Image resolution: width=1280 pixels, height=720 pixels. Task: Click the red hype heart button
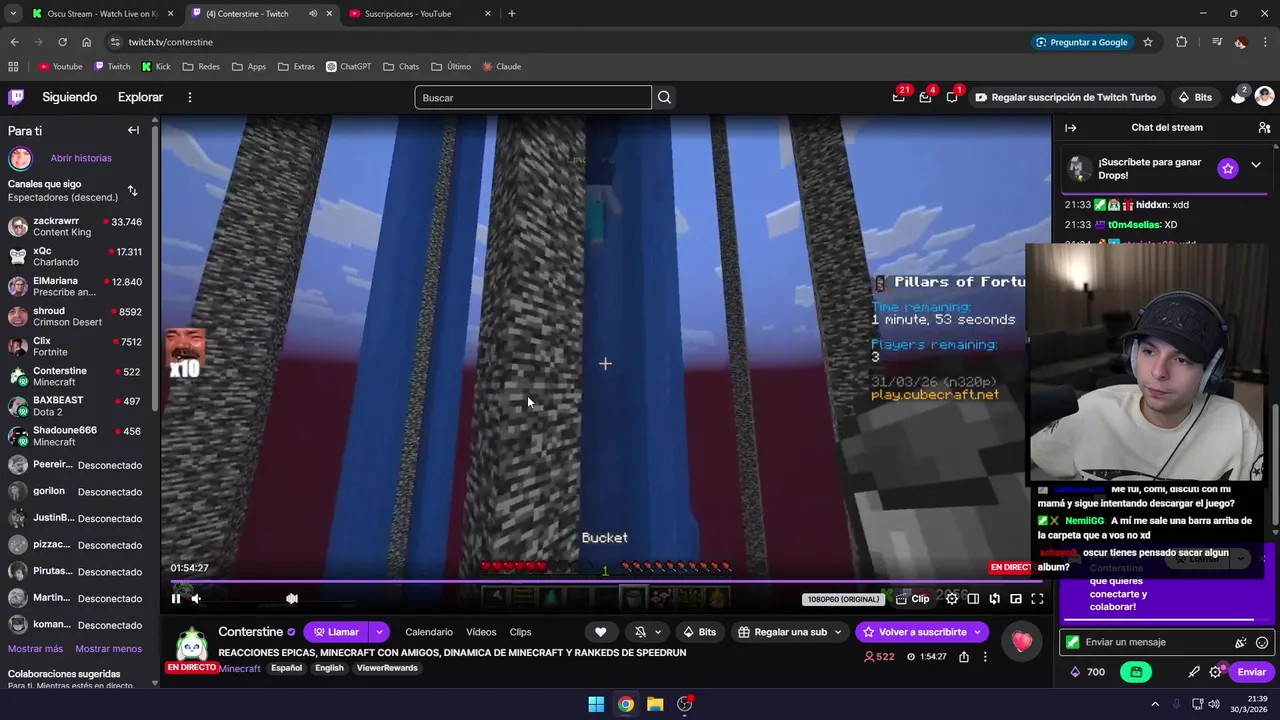click(x=1021, y=641)
